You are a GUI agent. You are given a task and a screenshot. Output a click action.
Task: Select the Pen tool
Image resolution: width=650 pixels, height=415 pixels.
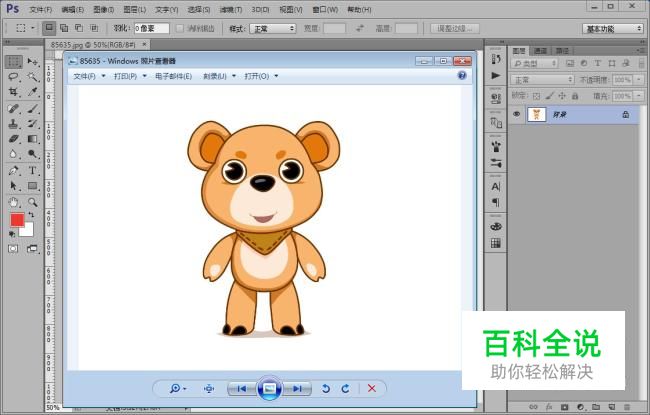[13, 170]
